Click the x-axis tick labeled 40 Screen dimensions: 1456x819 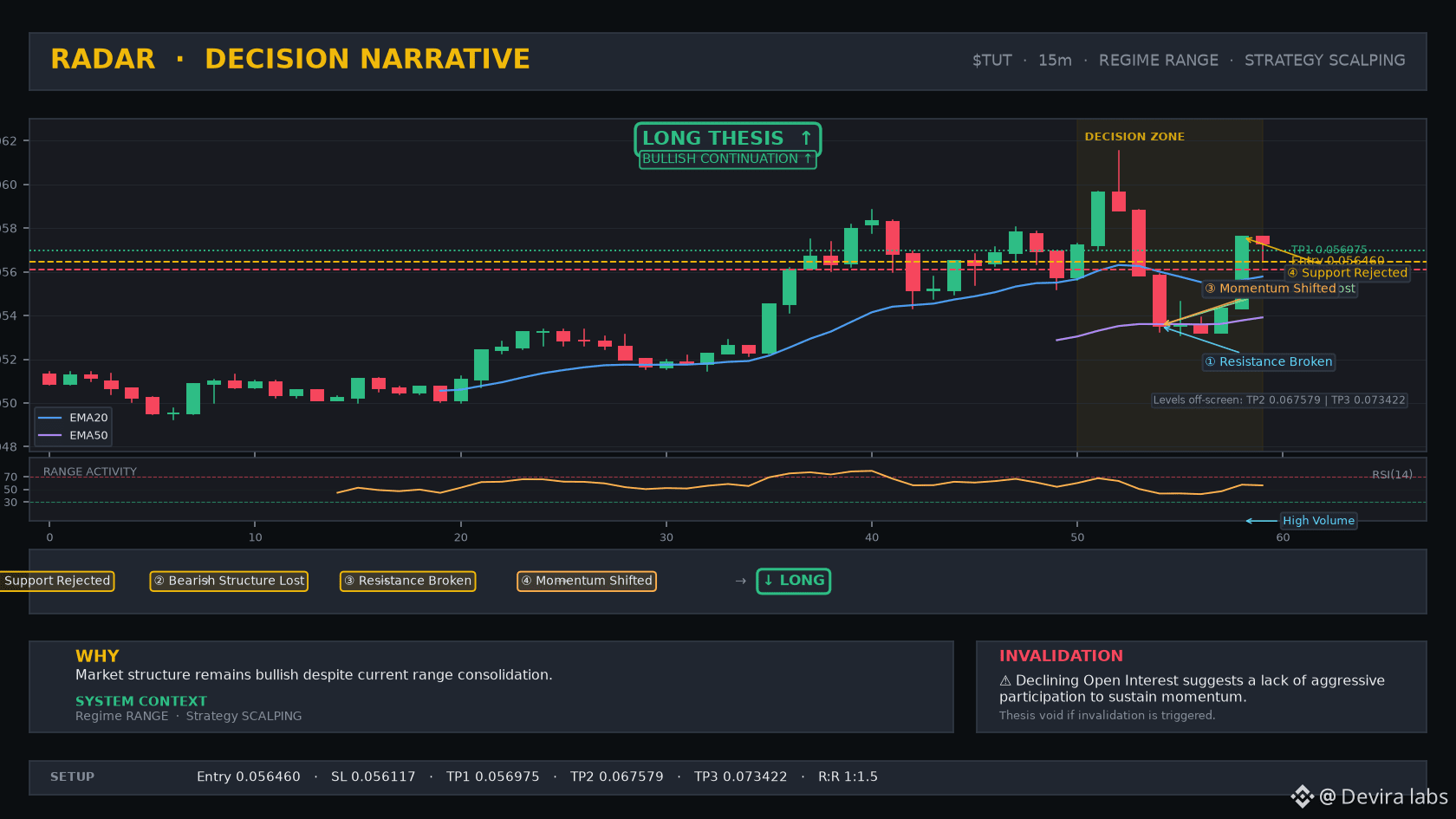[x=872, y=537]
